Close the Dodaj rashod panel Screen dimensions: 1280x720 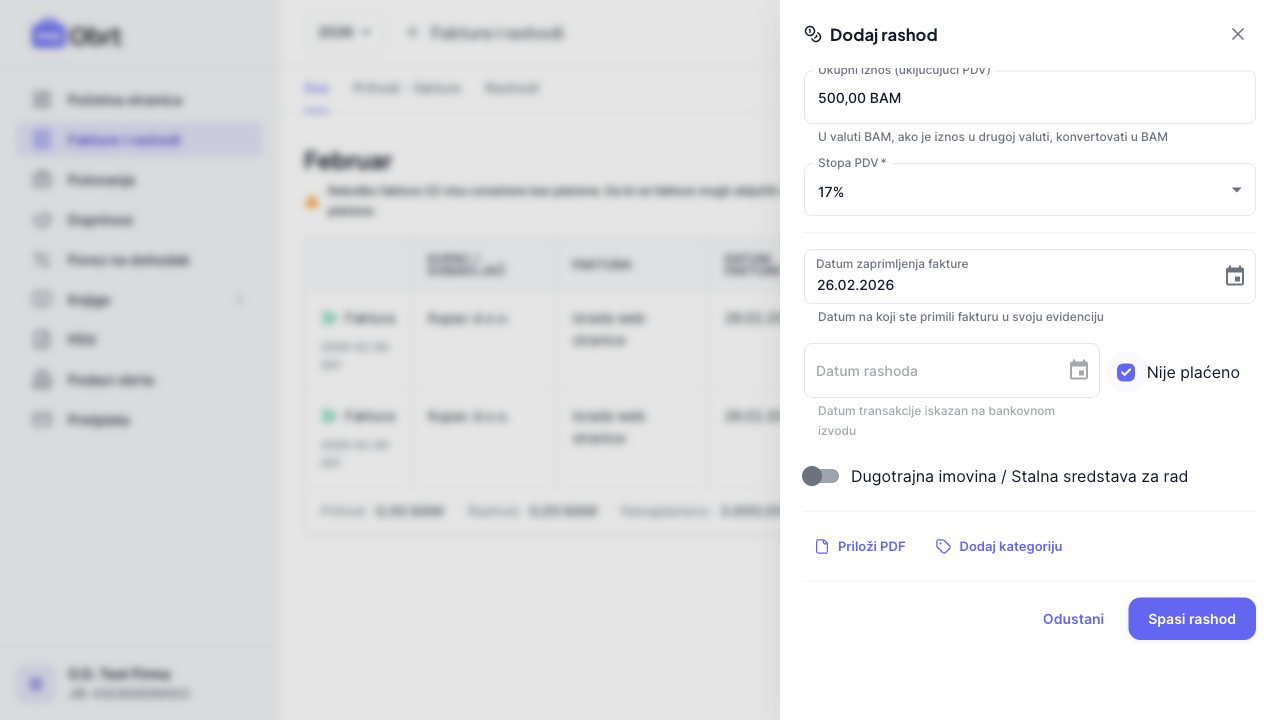coord(1238,34)
